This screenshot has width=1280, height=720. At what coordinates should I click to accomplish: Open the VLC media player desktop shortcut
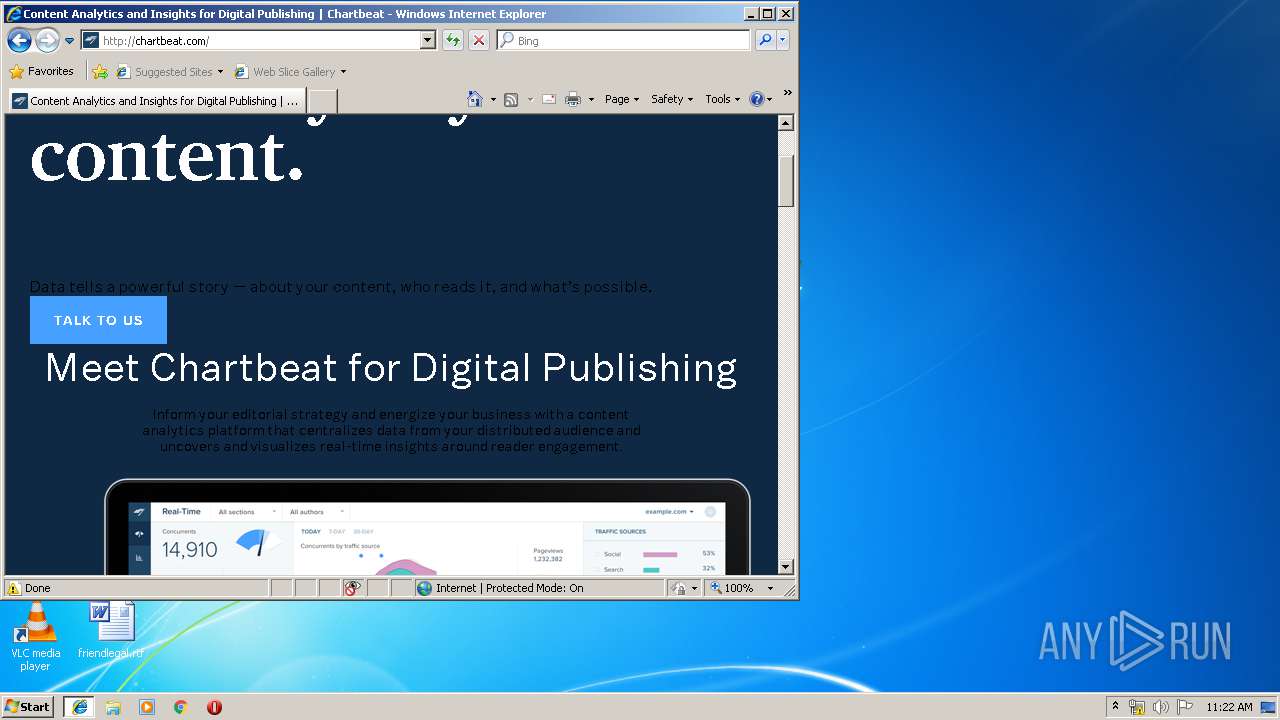point(35,636)
